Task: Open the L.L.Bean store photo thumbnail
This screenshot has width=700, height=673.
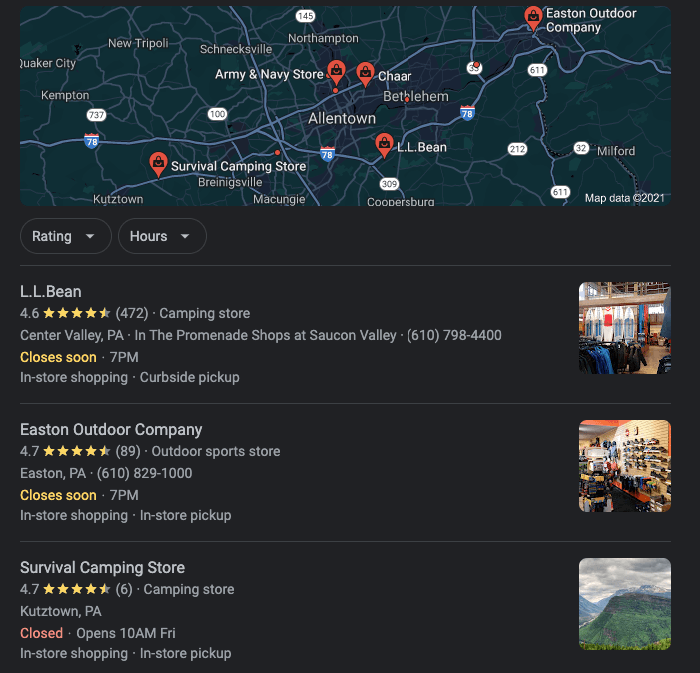Action: [x=625, y=328]
